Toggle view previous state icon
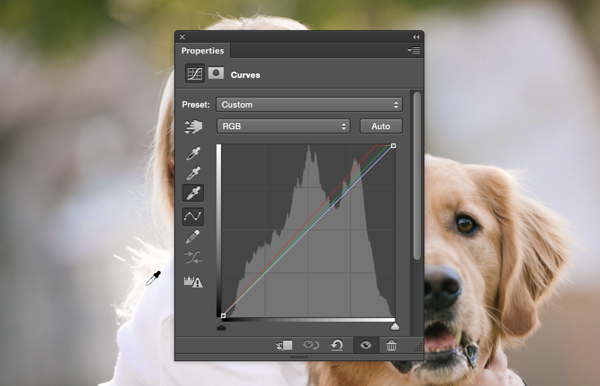Viewport: 600px width, 386px height. (311, 345)
